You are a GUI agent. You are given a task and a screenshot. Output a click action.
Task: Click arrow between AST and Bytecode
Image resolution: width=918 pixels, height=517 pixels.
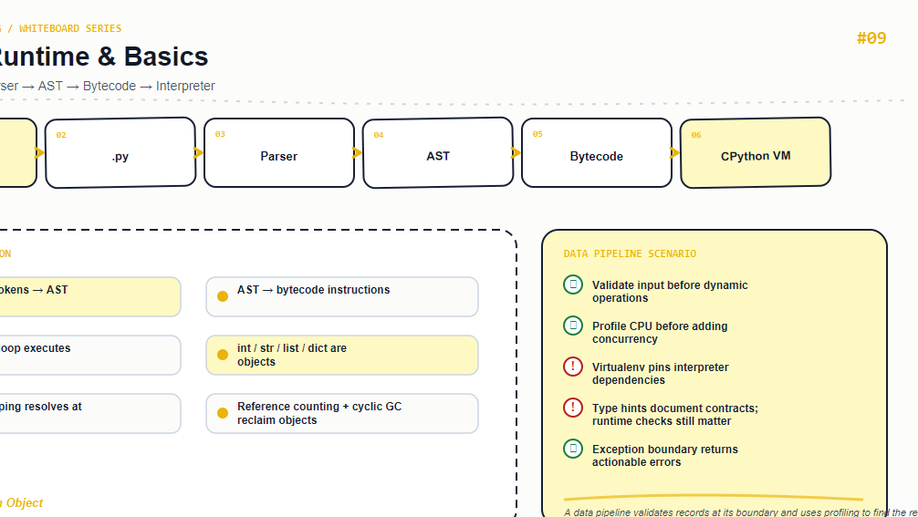[x=516, y=153]
